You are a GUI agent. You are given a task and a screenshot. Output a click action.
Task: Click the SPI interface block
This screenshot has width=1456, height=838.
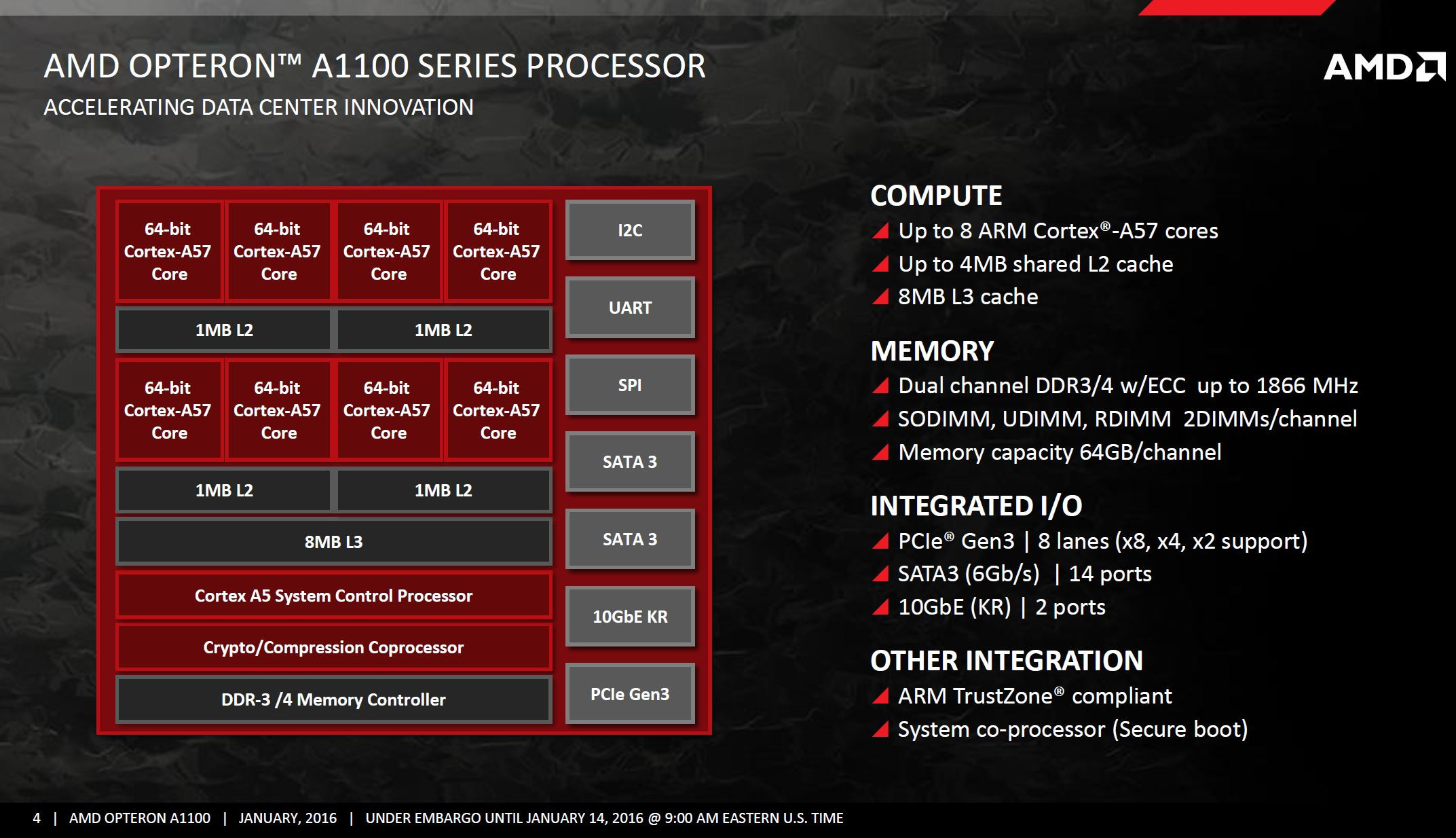tap(630, 385)
